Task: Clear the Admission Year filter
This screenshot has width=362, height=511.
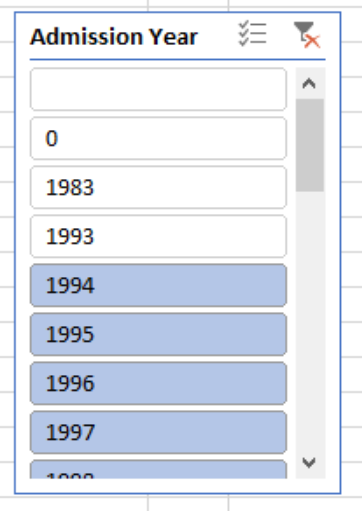Action: click(x=307, y=34)
